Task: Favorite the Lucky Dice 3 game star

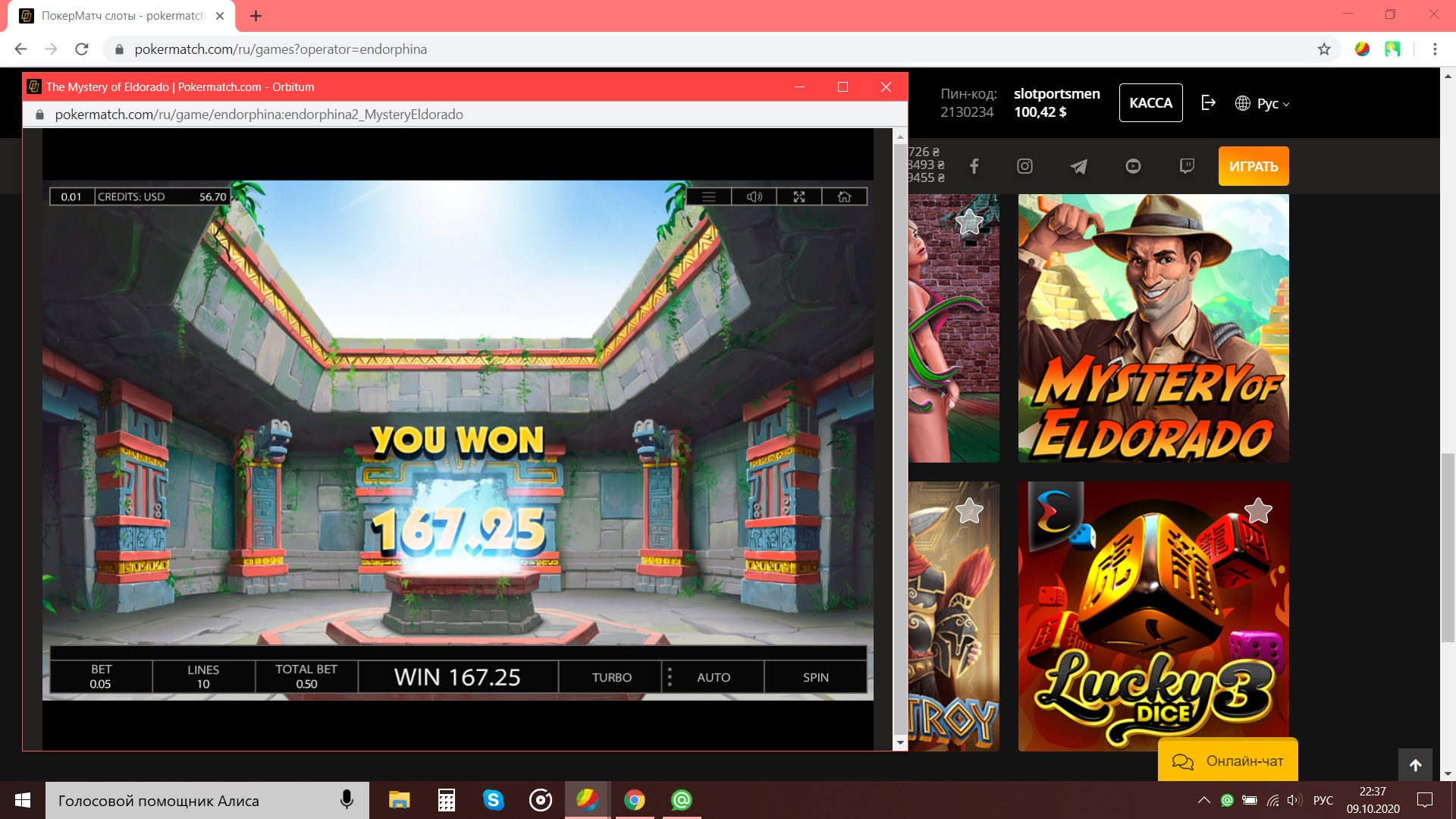Action: pos(1258,510)
